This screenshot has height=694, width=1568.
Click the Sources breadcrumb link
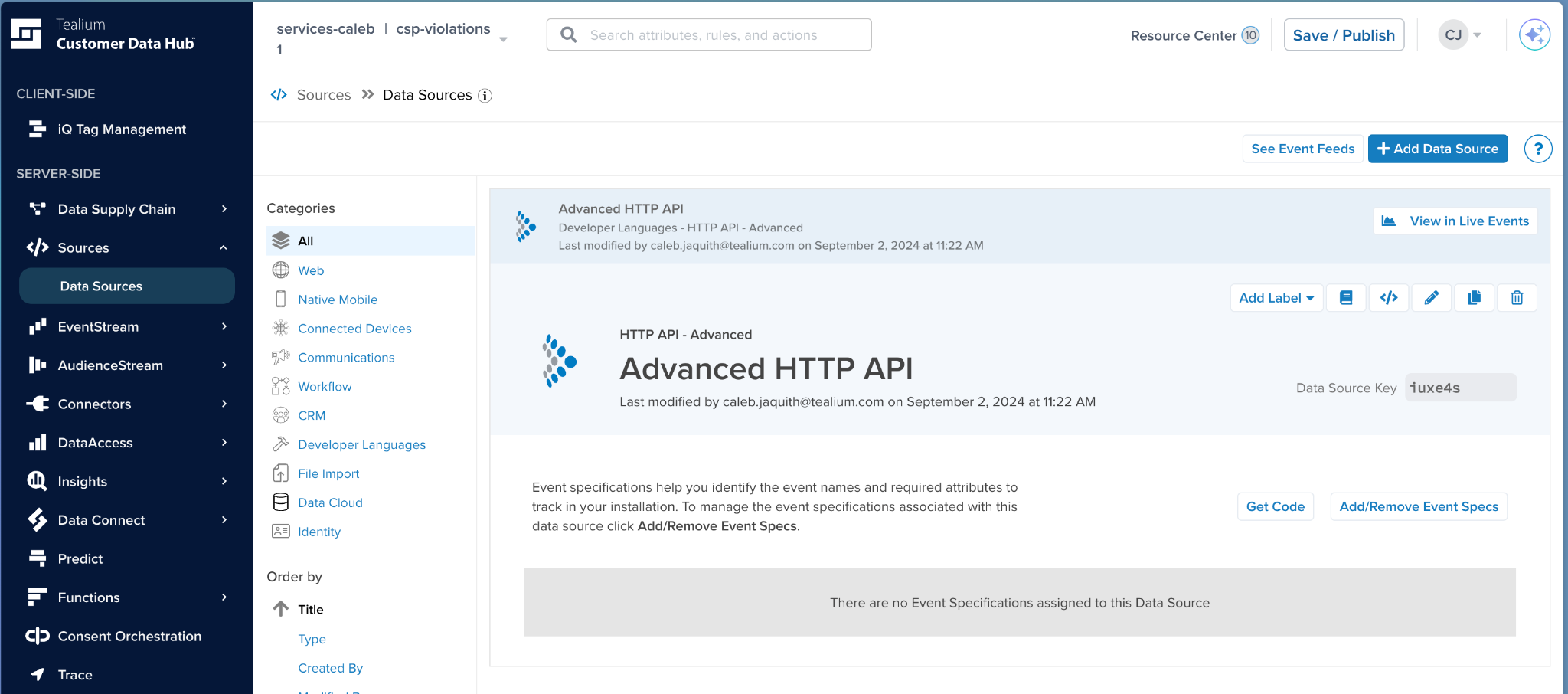[324, 95]
